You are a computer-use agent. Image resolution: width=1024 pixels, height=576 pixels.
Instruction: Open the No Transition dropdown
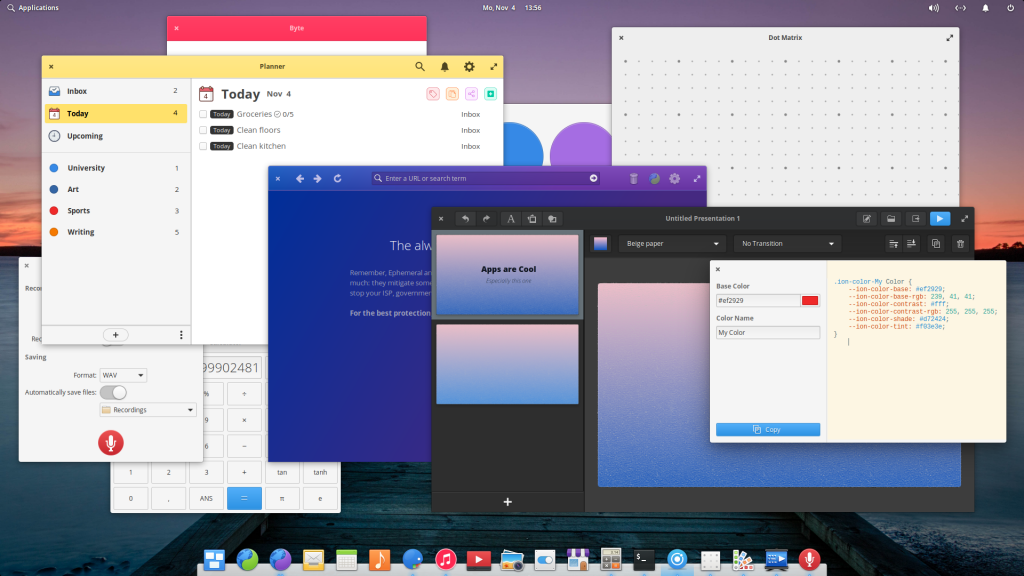coord(787,244)
